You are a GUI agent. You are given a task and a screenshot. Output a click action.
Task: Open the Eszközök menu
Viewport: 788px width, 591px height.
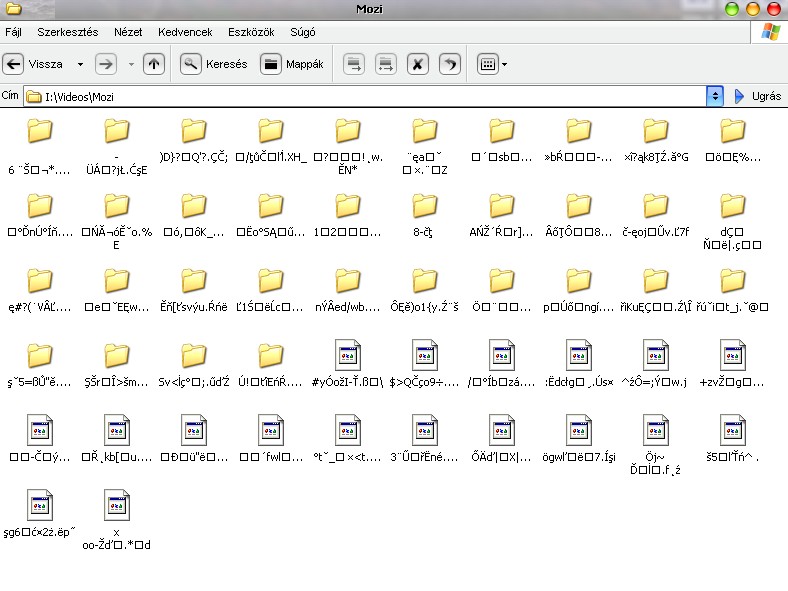click(251, 32)
